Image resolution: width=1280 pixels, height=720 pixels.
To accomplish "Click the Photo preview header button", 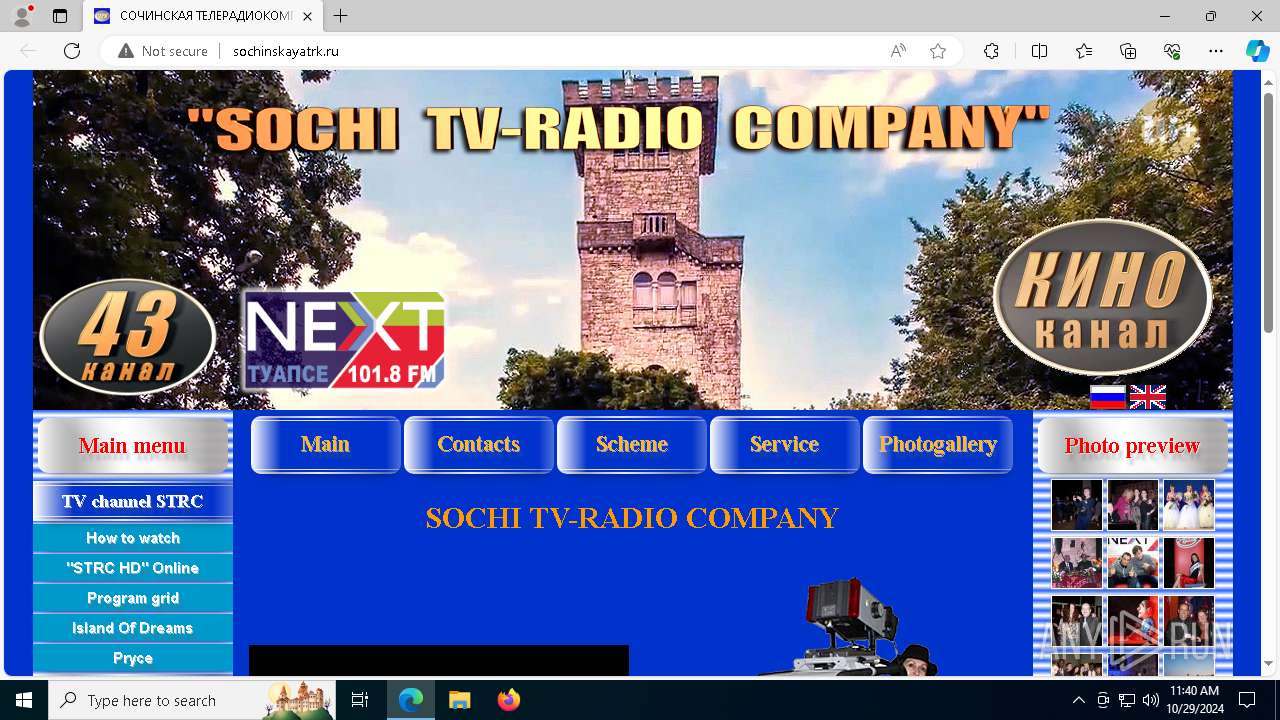I will (1132, 446).
